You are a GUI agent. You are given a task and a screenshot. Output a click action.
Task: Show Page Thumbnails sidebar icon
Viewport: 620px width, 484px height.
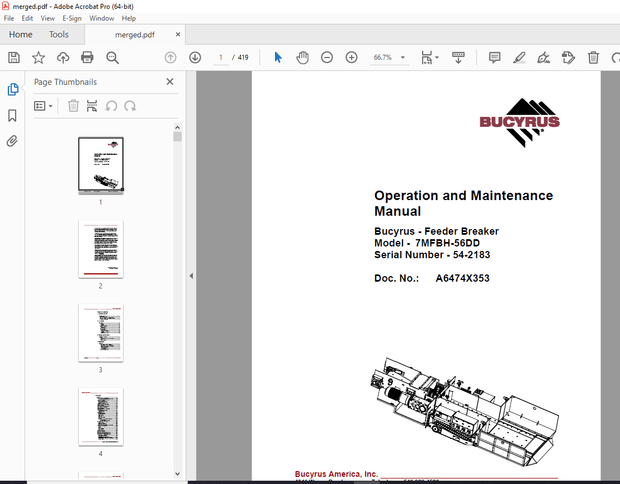[13, 89]
